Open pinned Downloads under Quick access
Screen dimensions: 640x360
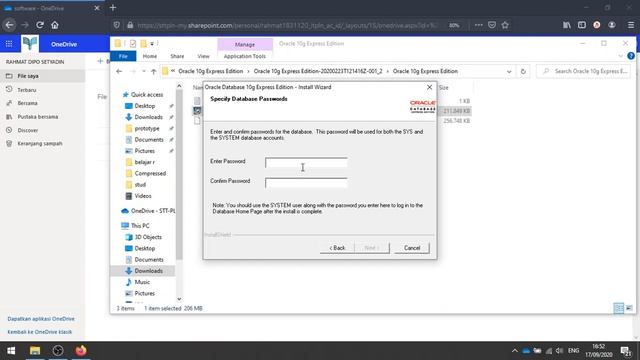point(148,117)
